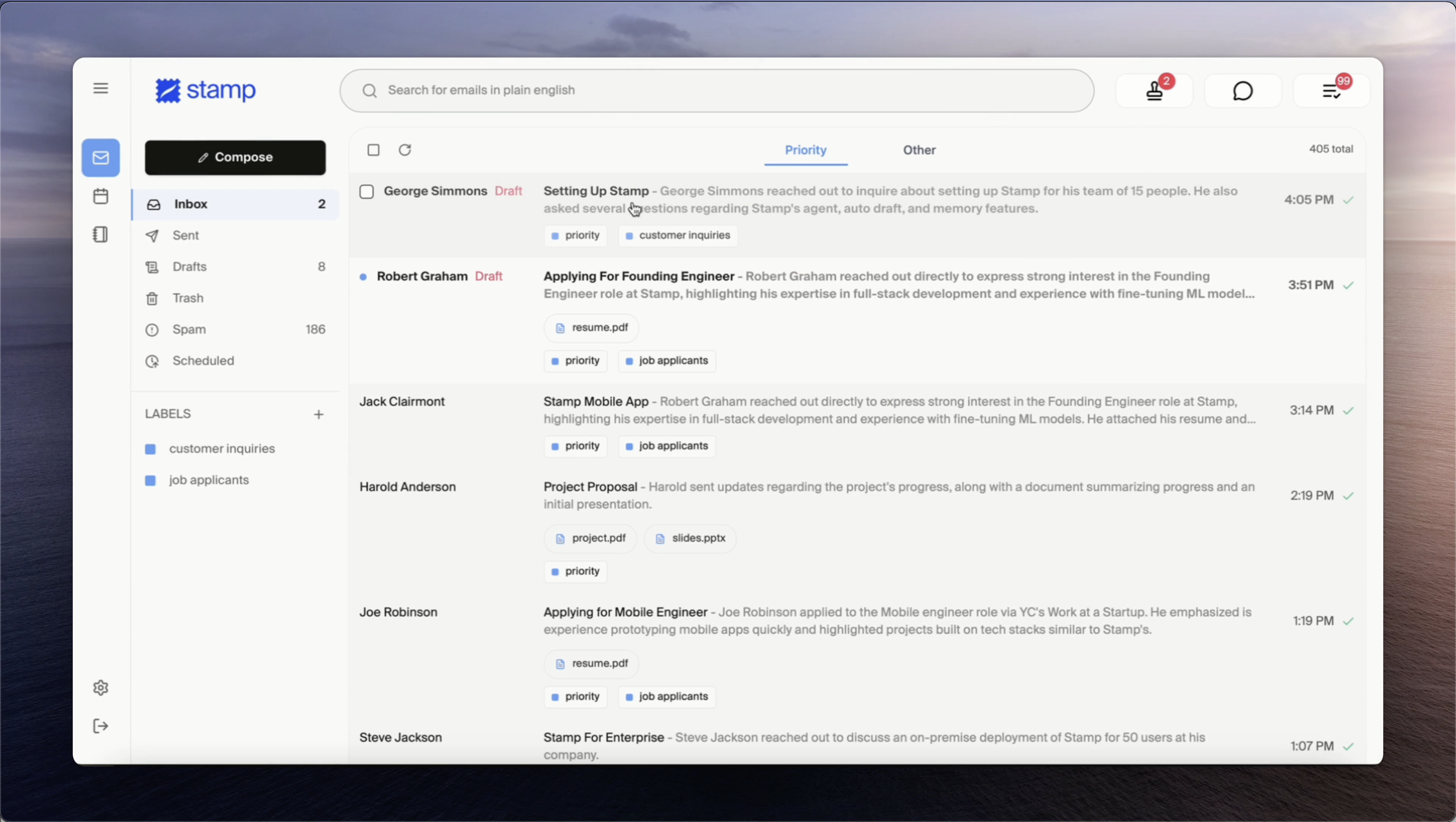Click the Compose button

(235, 158)
